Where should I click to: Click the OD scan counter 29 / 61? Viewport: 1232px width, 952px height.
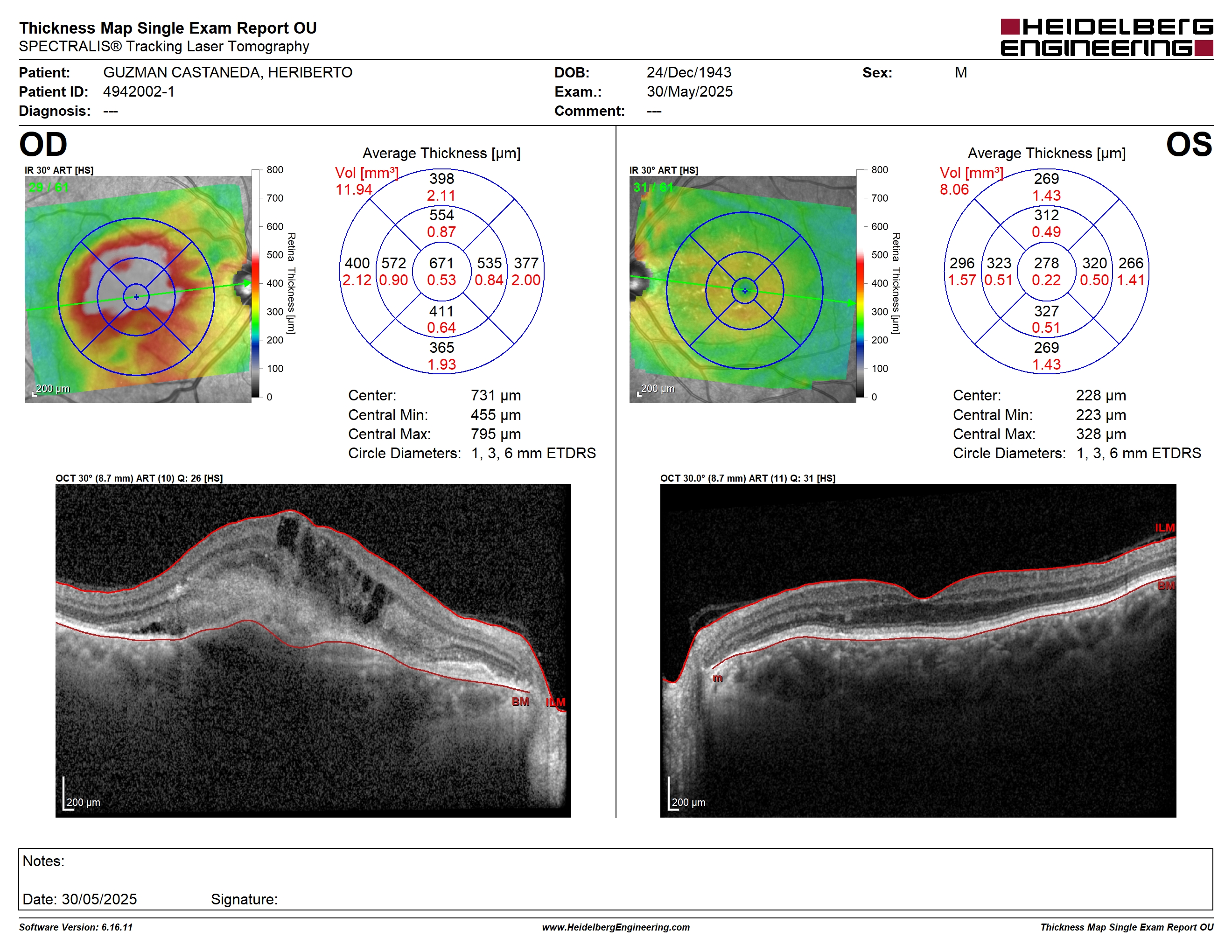pos(49,187)
